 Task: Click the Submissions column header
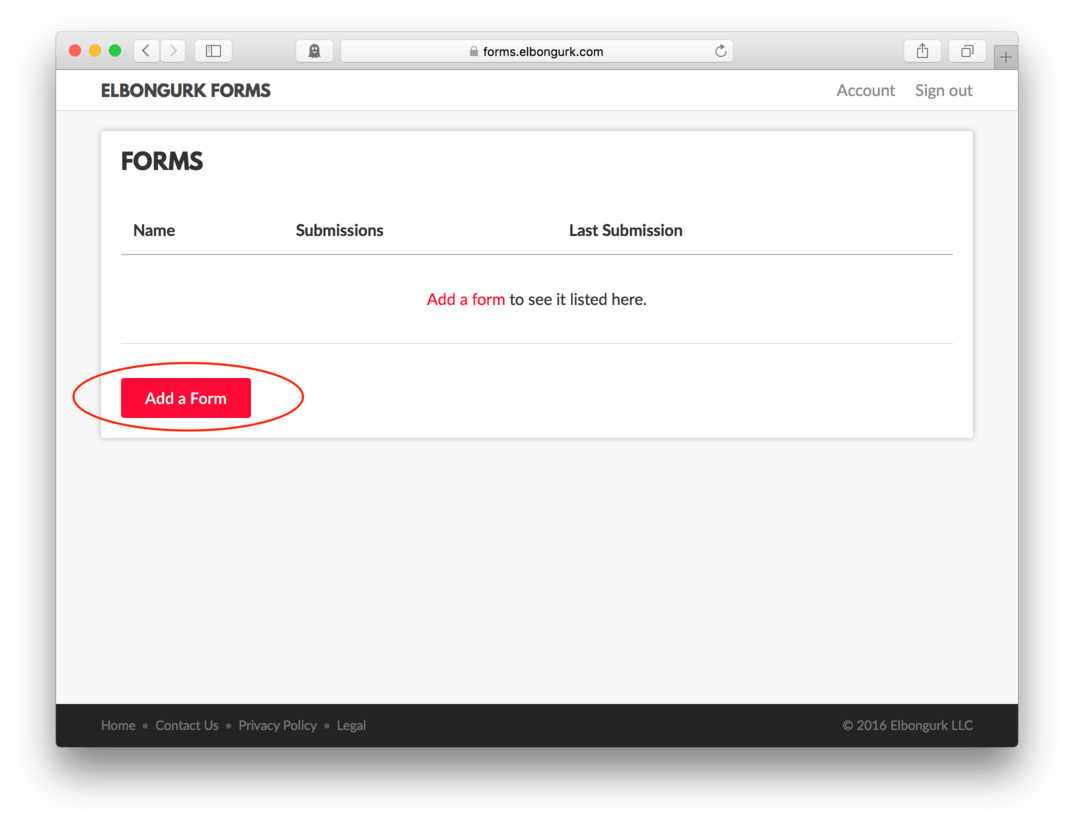pyautogui.click(x=340, y=230)
